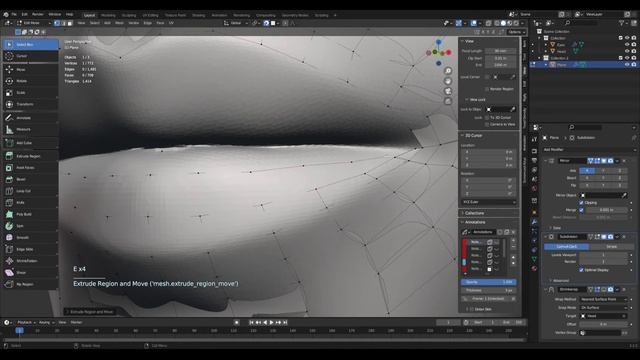This screenshot has width=640, height=360.
Task: Switch to the Modeling workspace tab
Action: pyautogui.click(x=108, y=15)
